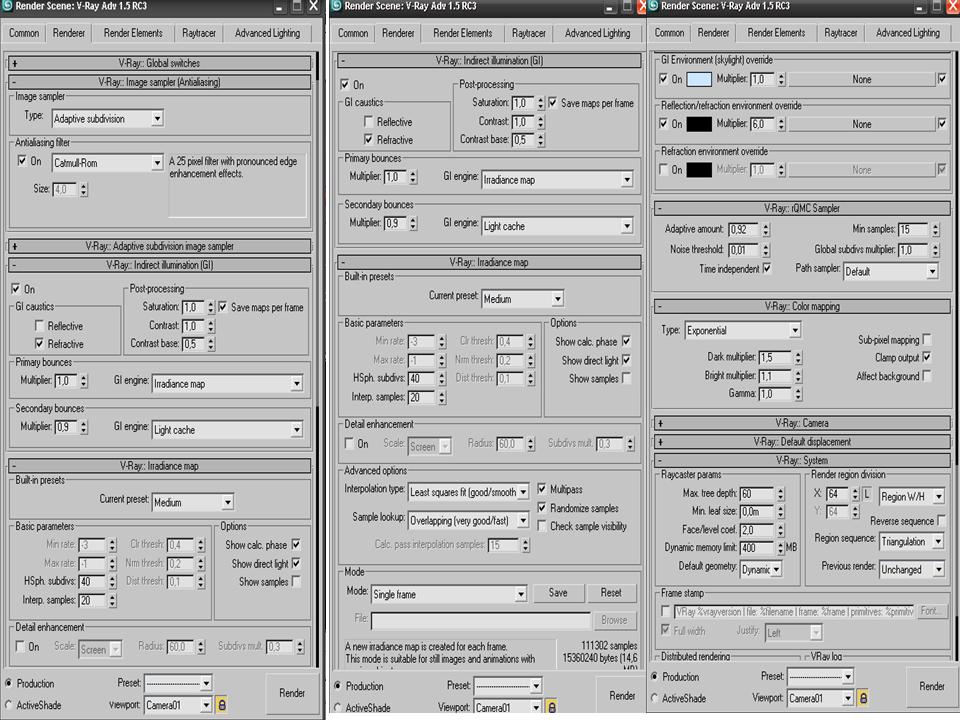Screen dimensions: 960x720
Task: Switch to Renderer tab in right window
Action: click(x=713, y=32)
